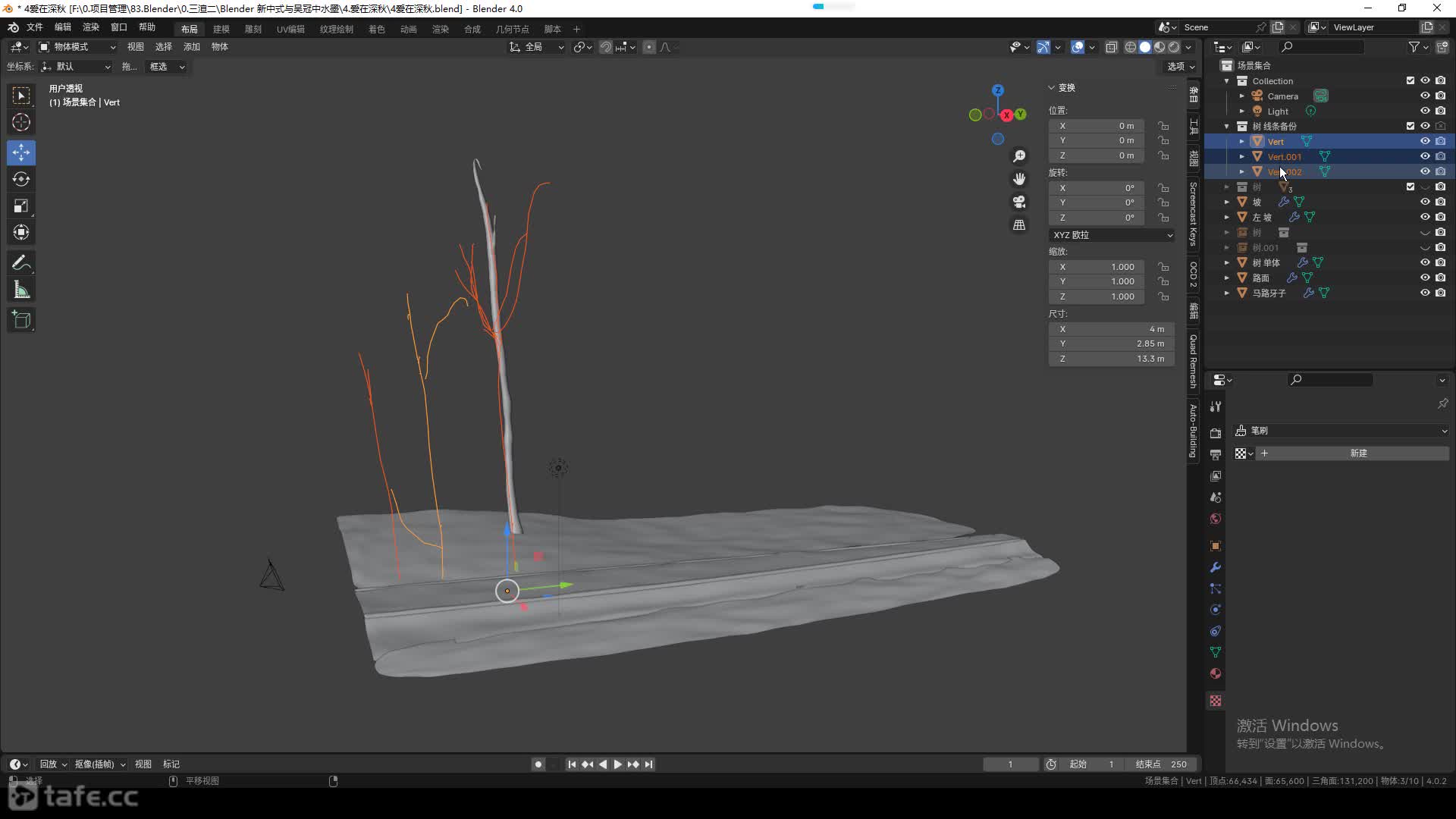Open the 文件 menu
The image size is (1456, 819).
coord(35,27)
